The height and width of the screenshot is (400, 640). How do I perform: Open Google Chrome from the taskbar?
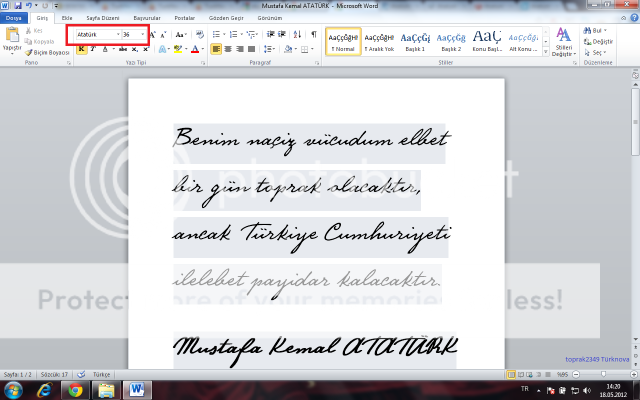[75, 390]
